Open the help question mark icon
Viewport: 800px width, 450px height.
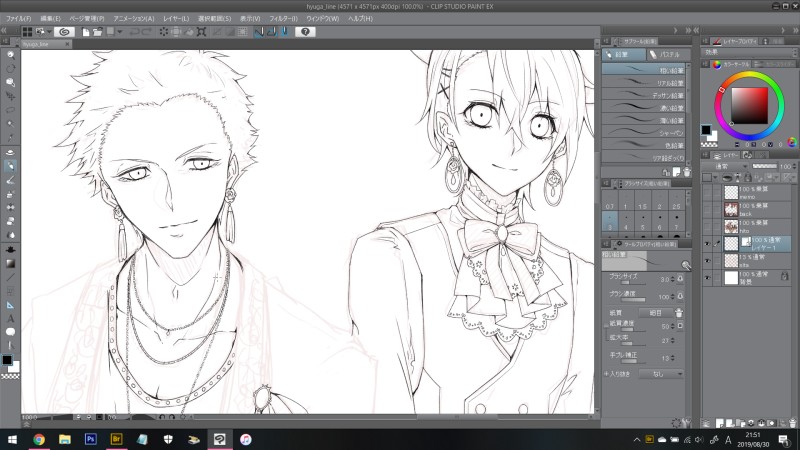click(x=305, y=32)
